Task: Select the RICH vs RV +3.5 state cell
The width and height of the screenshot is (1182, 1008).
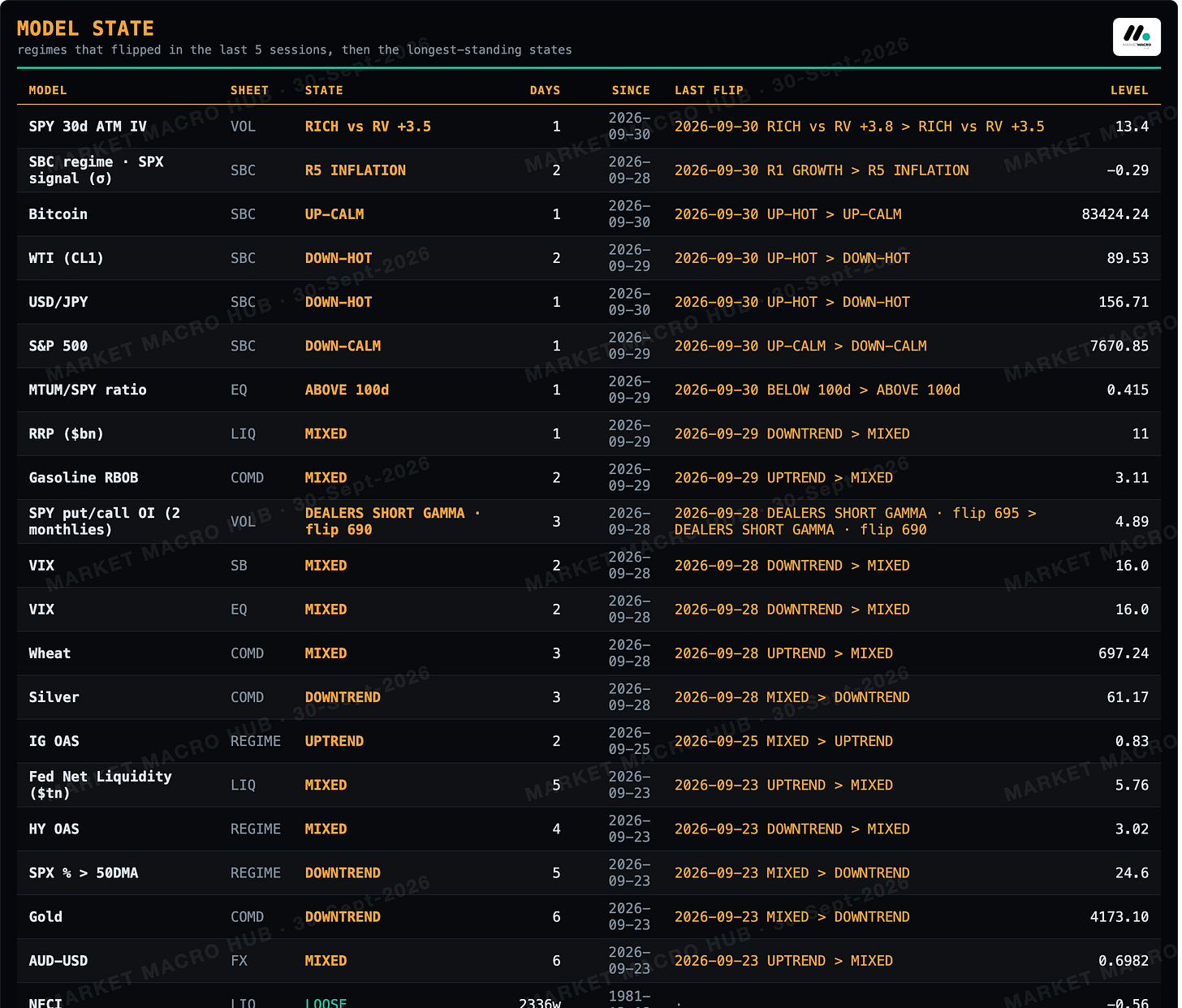Action: coord(368,127)
